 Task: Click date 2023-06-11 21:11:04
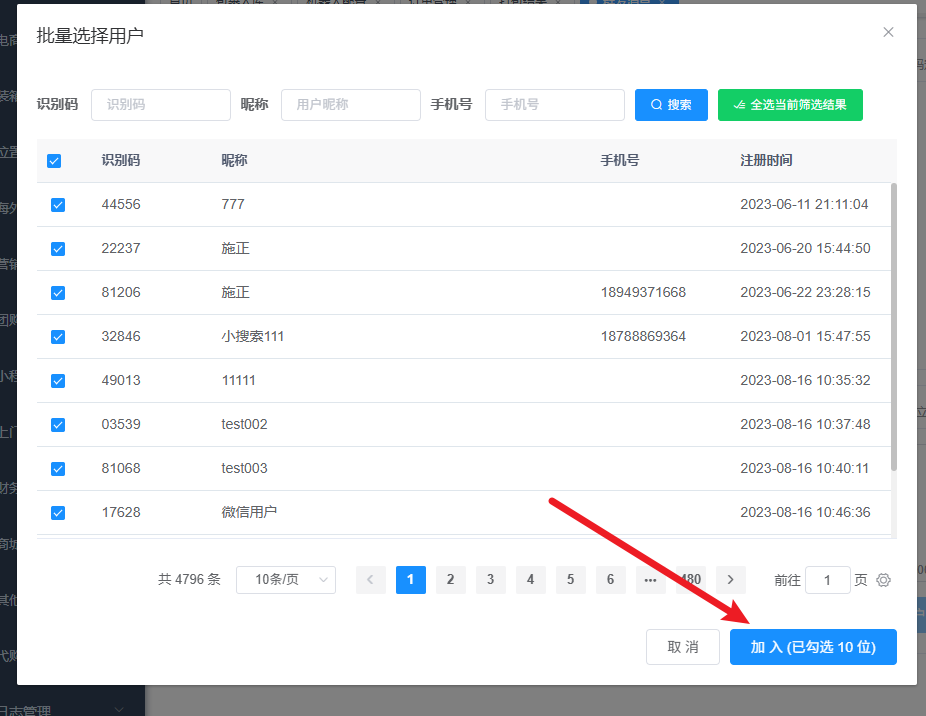click(x=804, y=204)
